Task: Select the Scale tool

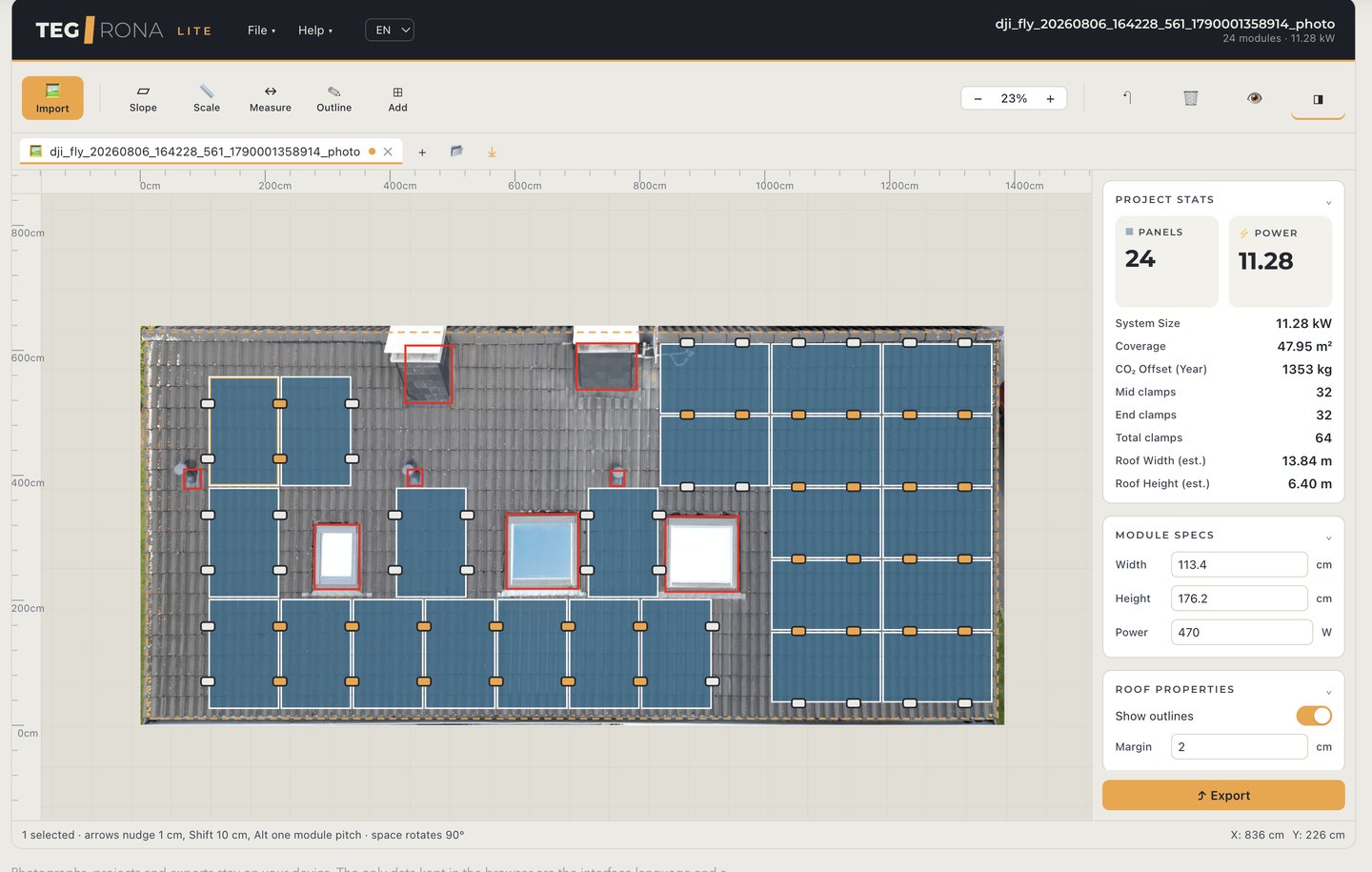Action: (x=207, y=98)
